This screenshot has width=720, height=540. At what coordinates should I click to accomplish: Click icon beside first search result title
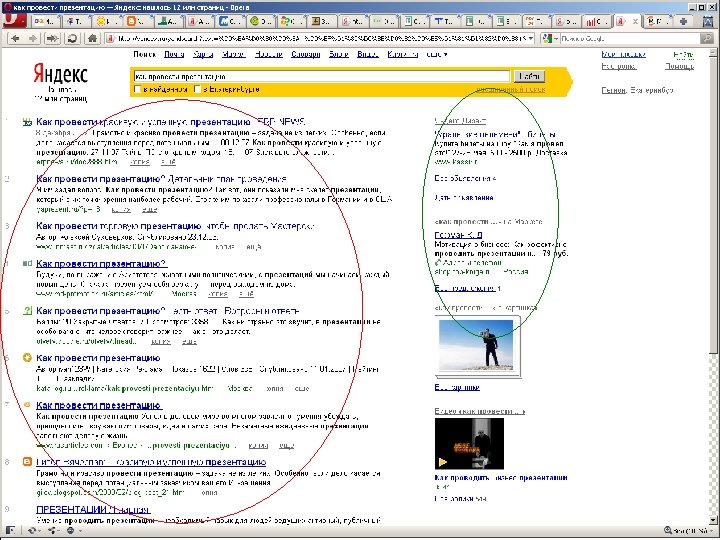tap(27, 122)
